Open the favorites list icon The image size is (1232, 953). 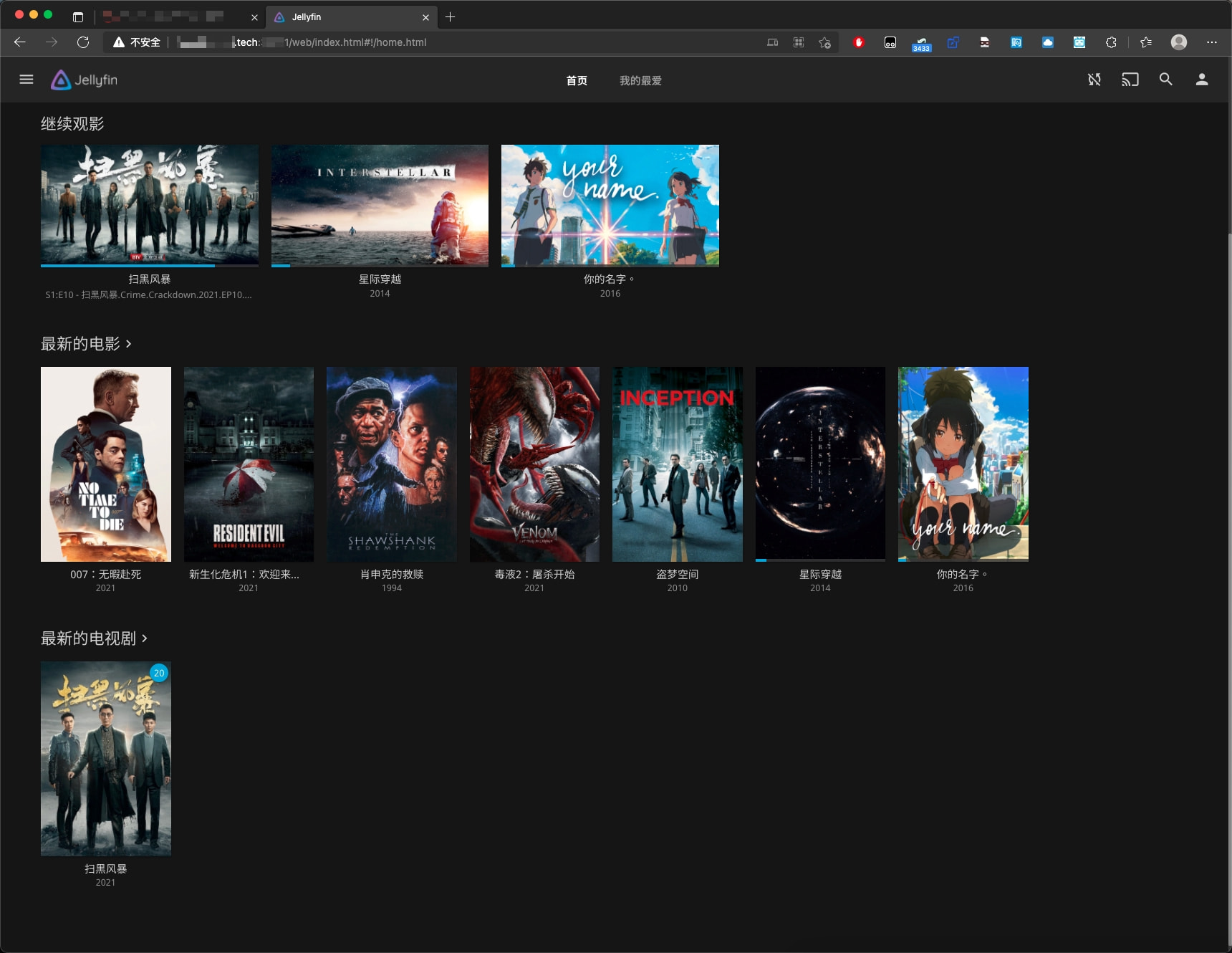tap(1146, 42)
